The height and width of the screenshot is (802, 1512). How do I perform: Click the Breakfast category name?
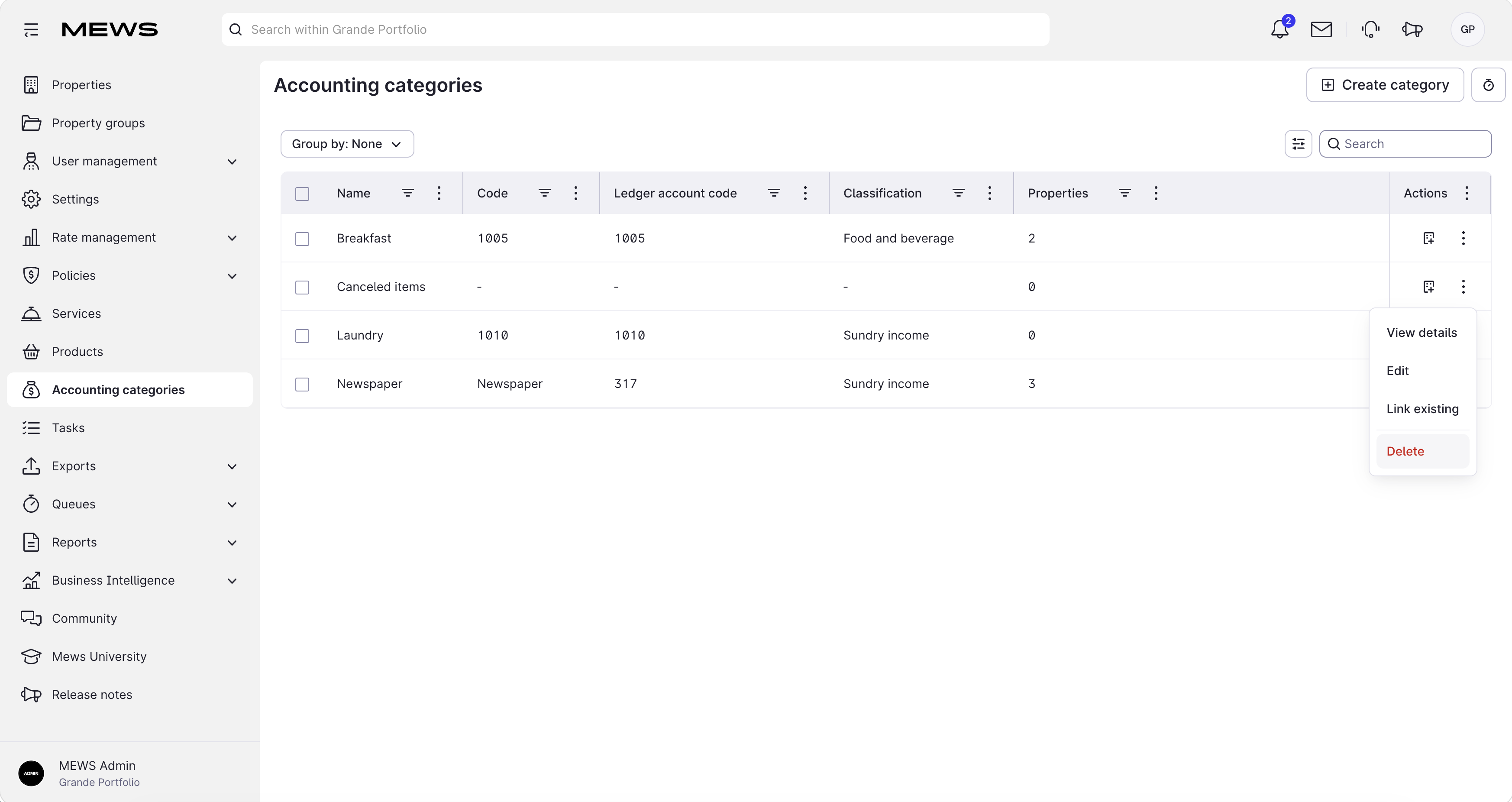pos(364,238)
